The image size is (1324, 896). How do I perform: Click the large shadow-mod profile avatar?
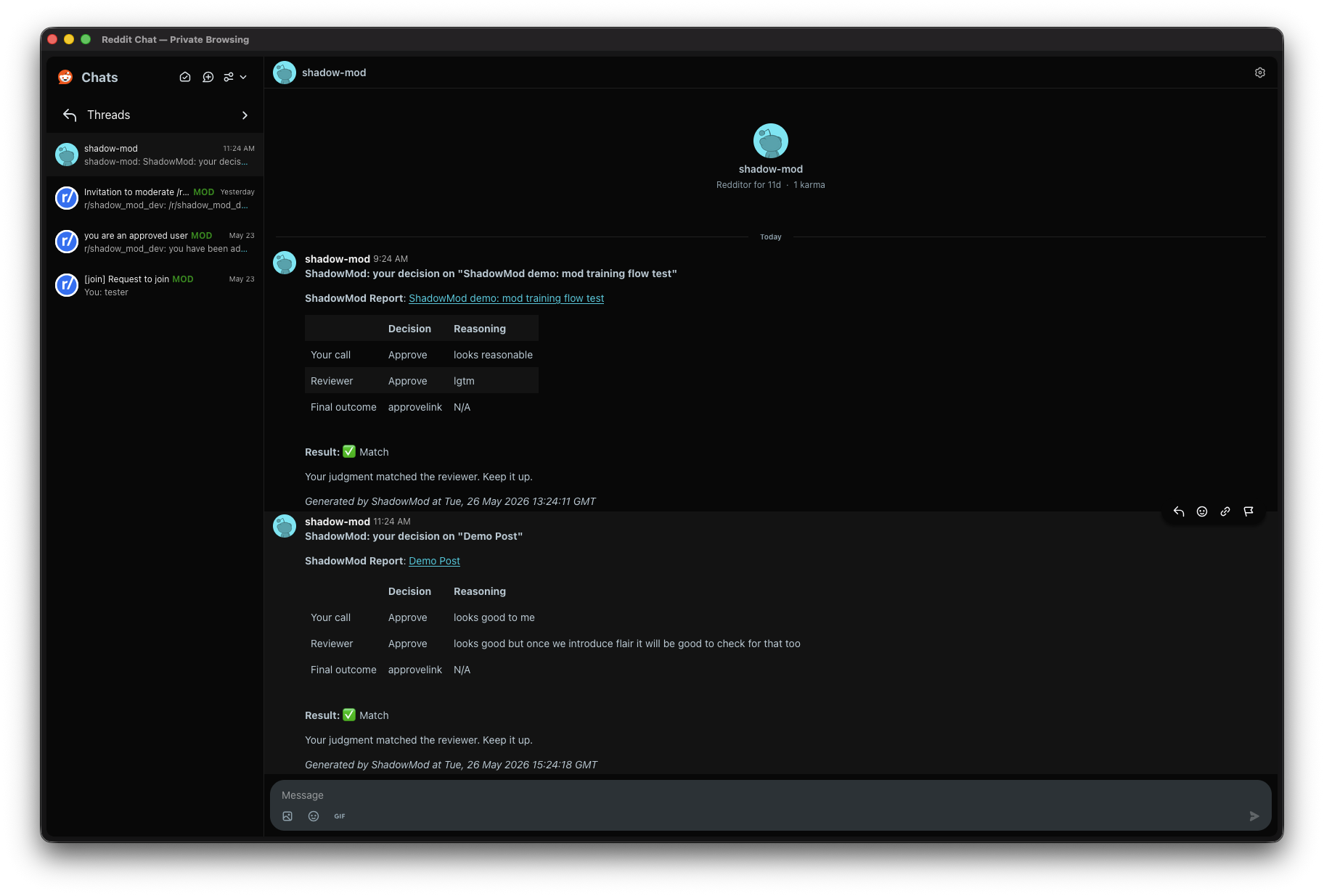771,141
